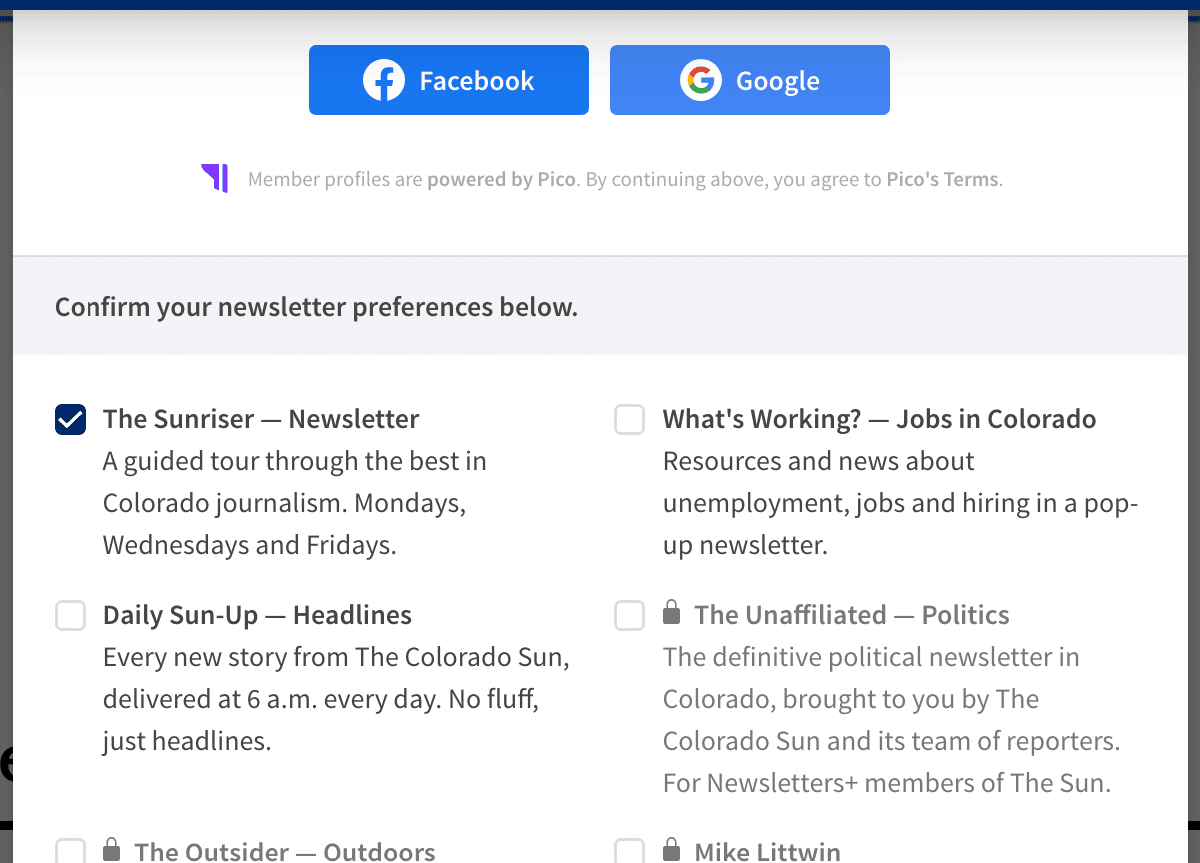Viewport: 1200px width, 863px height.
Task: Toggle The Unaffiliated Politics checkbox
Action: point(630,616)
